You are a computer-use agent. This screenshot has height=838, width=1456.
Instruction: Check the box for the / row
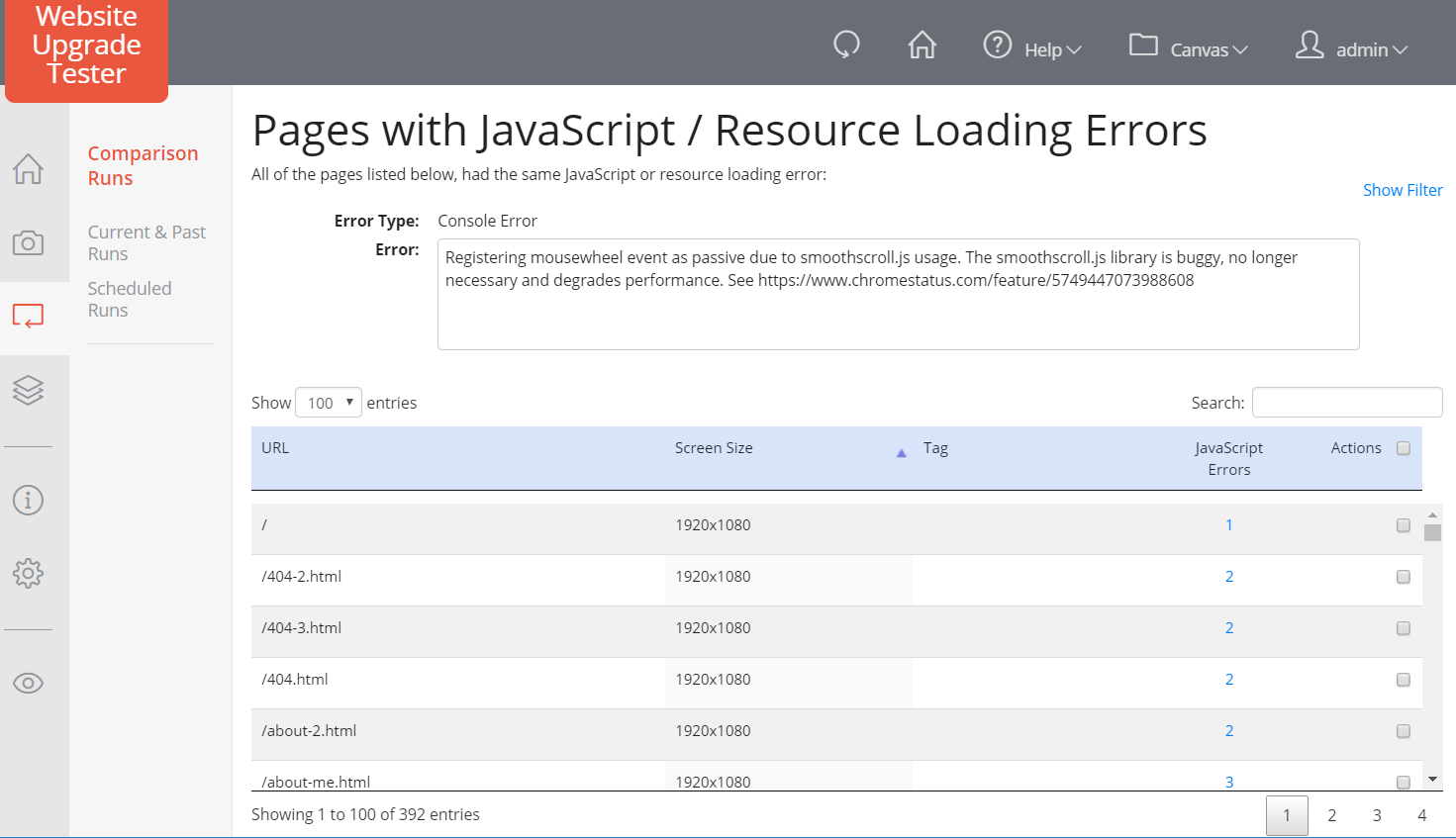[x=1403, y=525]
